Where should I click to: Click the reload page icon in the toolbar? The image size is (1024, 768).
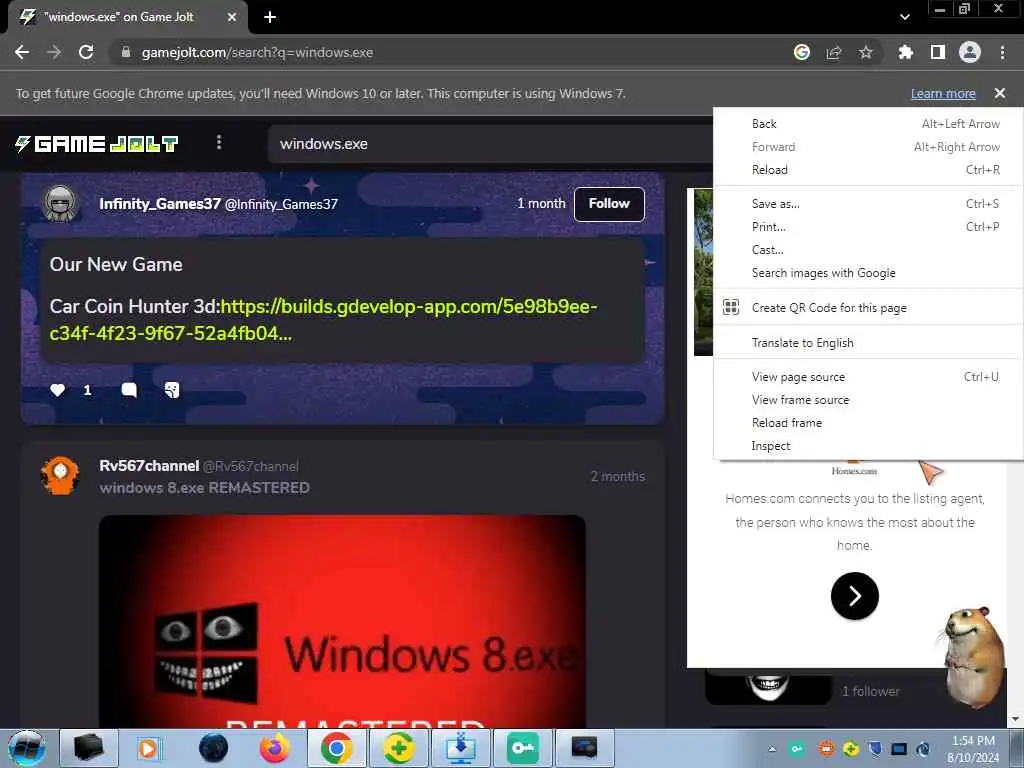(86, 52)
